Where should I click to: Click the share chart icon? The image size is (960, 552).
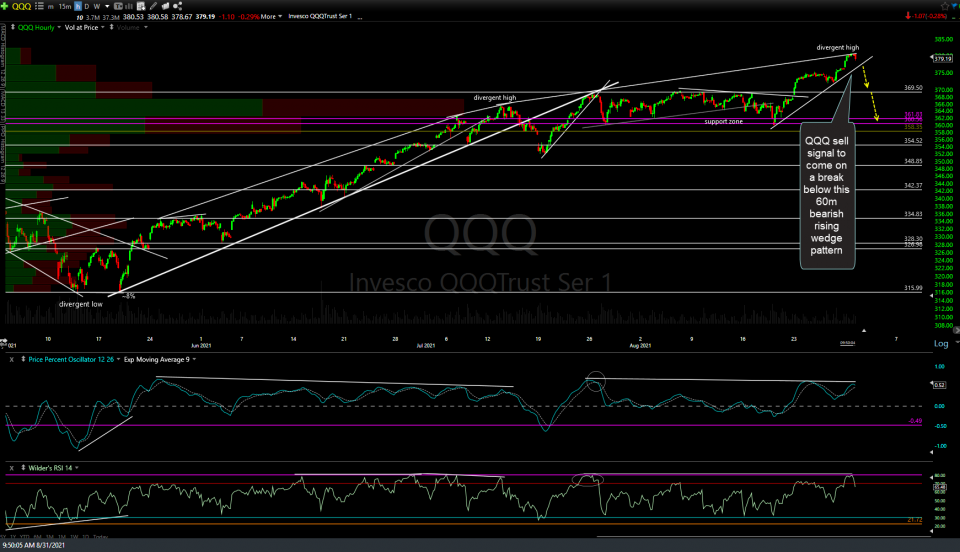pos(178,6)
